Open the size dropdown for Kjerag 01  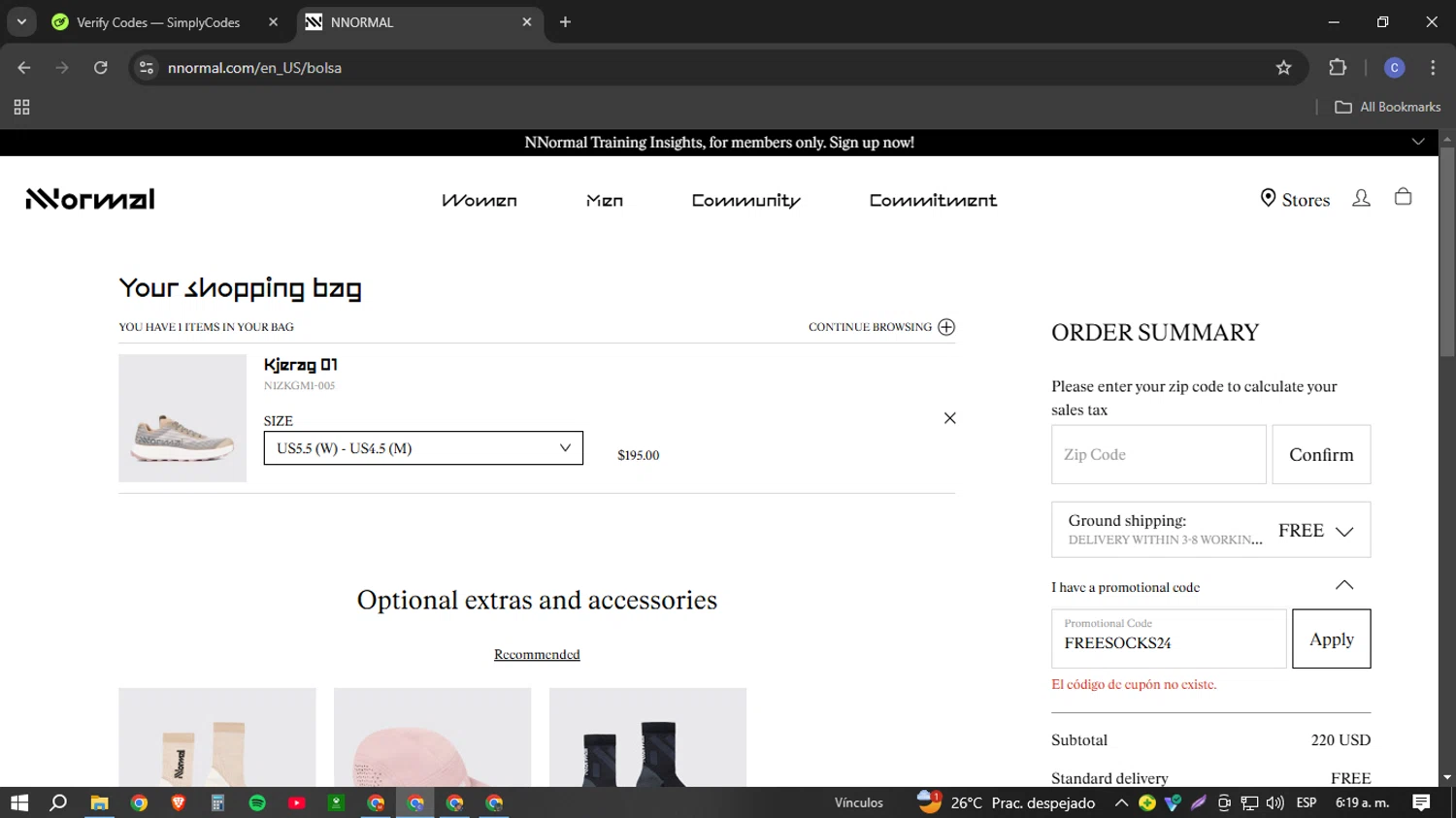[x=423, y=448]
